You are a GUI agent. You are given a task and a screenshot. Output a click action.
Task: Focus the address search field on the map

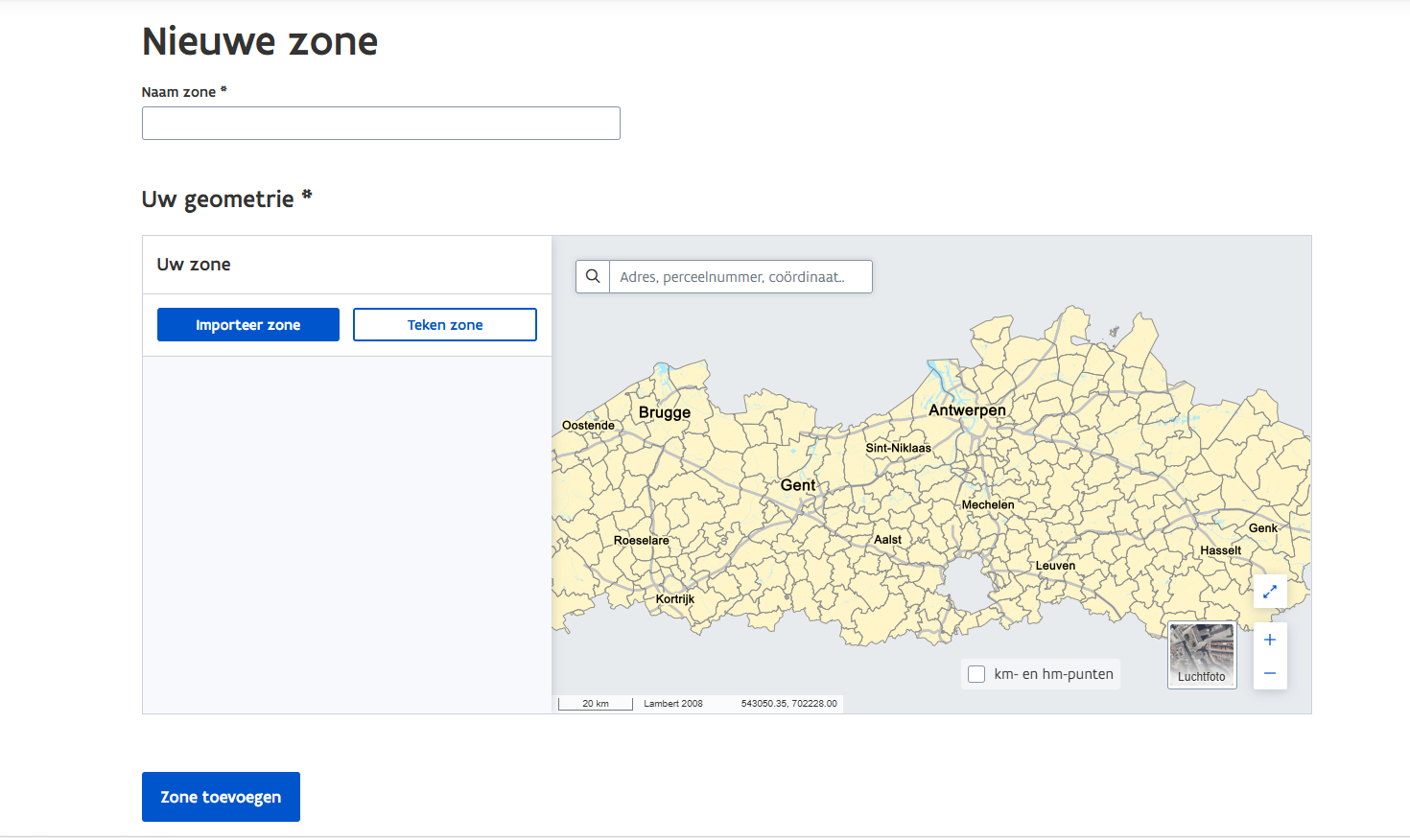tap(740, 276)
